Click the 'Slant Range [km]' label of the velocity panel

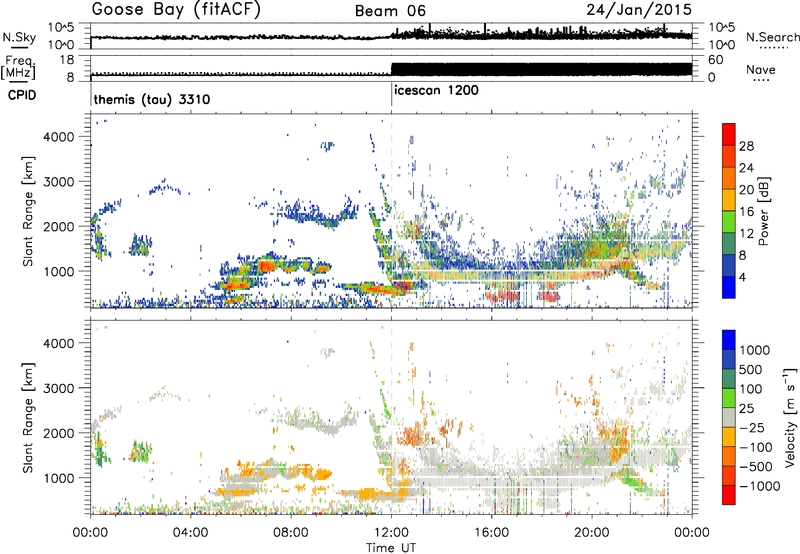[x=28, y=417]
